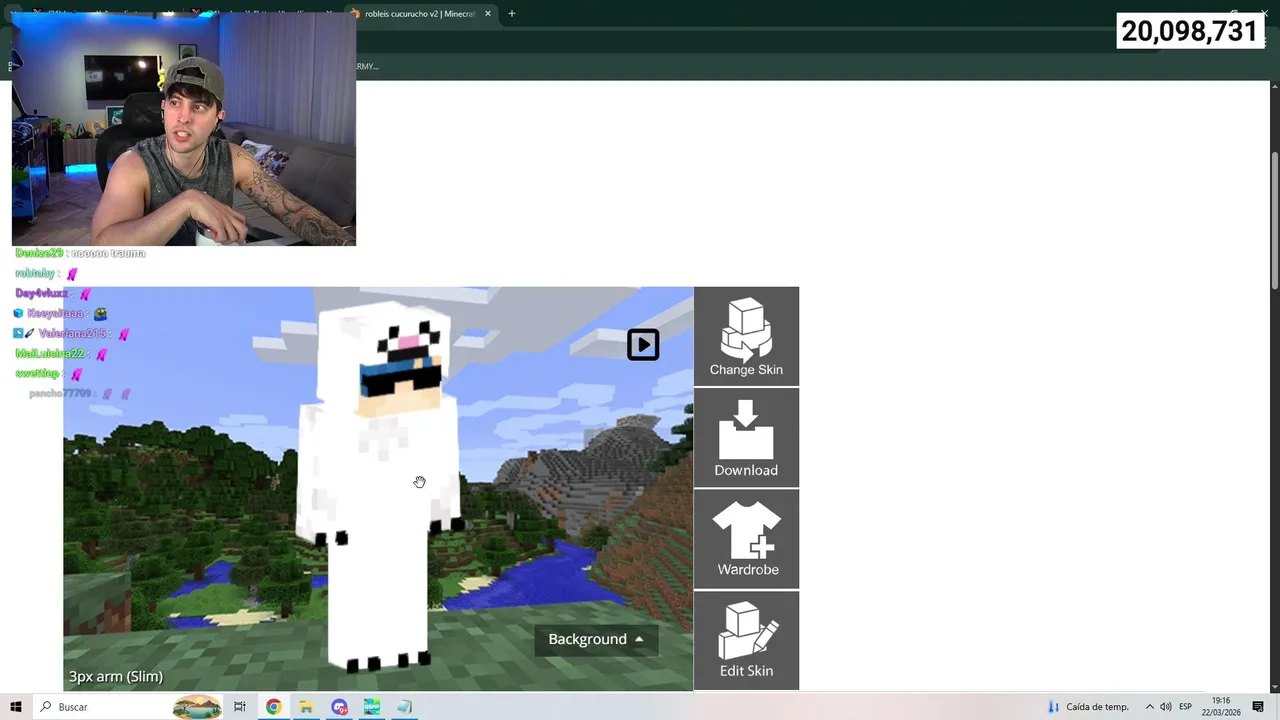Open the green app icon in taskbar
Viewport: 1280px width, 720px height.
click(372, 707)
